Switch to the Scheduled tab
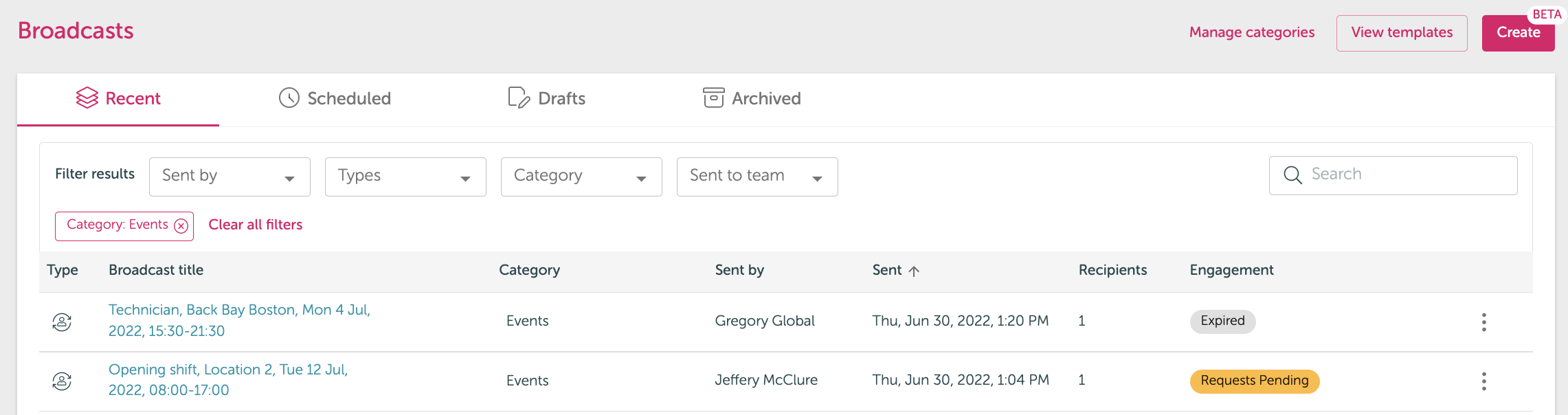This screenshot has width=1568, height=415. (335, 99)
